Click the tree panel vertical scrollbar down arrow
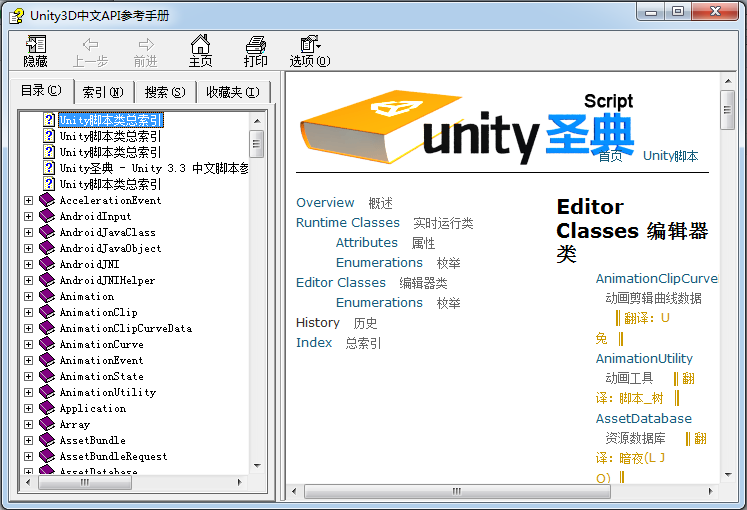Image resolution: width=747 pixels, height=510 pixels. click(257, 464)
